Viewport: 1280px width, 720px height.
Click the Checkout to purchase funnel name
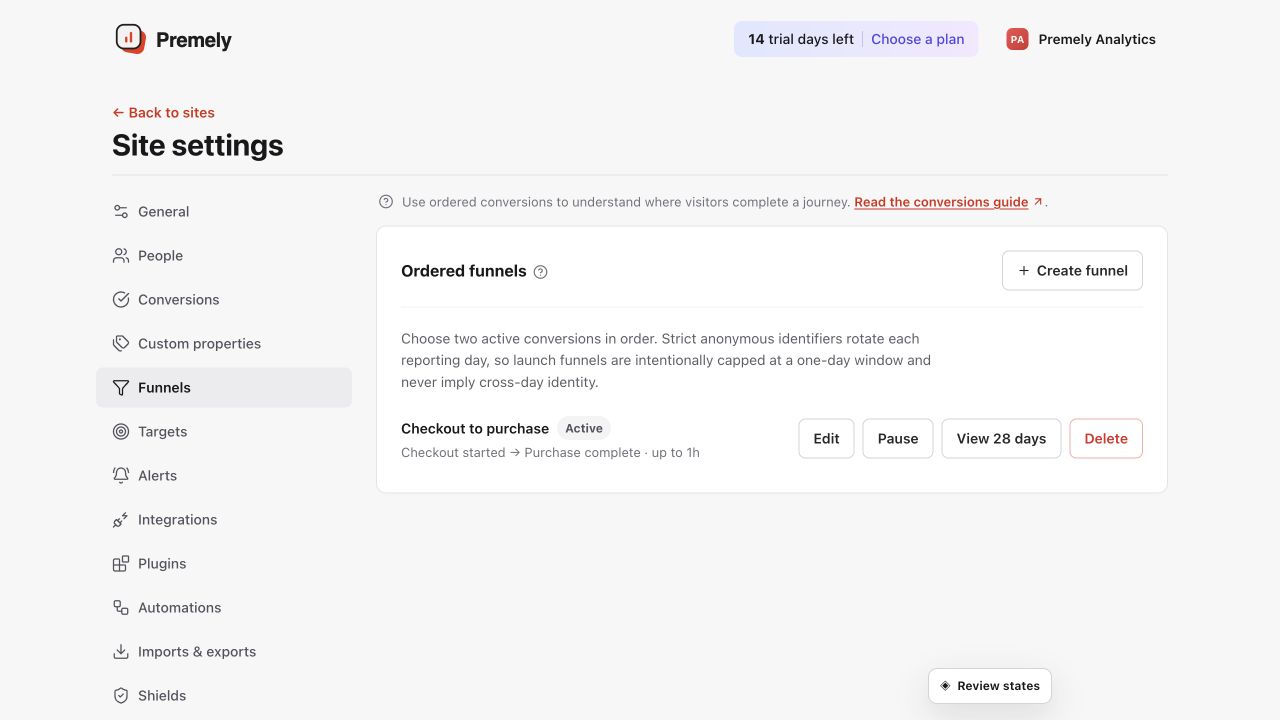(x=475, y=429)
